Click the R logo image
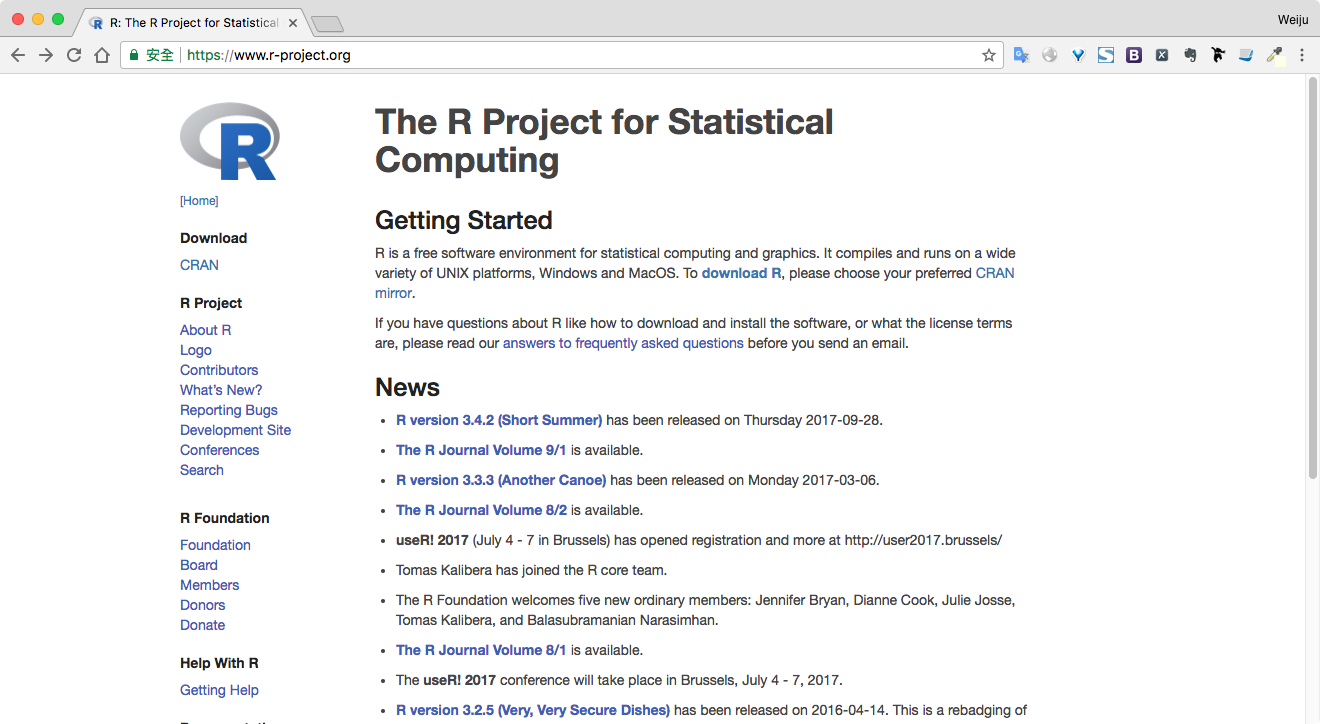 point(229,142)
